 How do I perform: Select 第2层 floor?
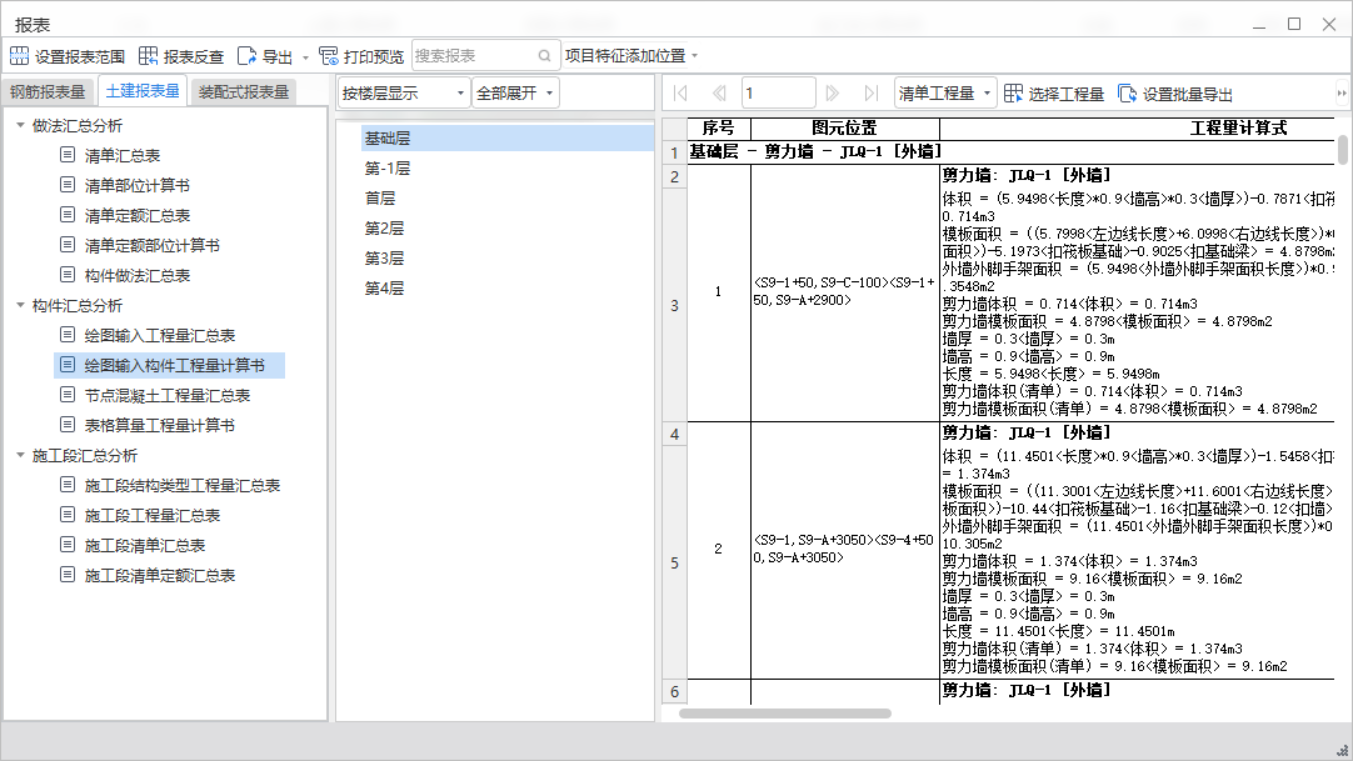click(x=384, y=228)
